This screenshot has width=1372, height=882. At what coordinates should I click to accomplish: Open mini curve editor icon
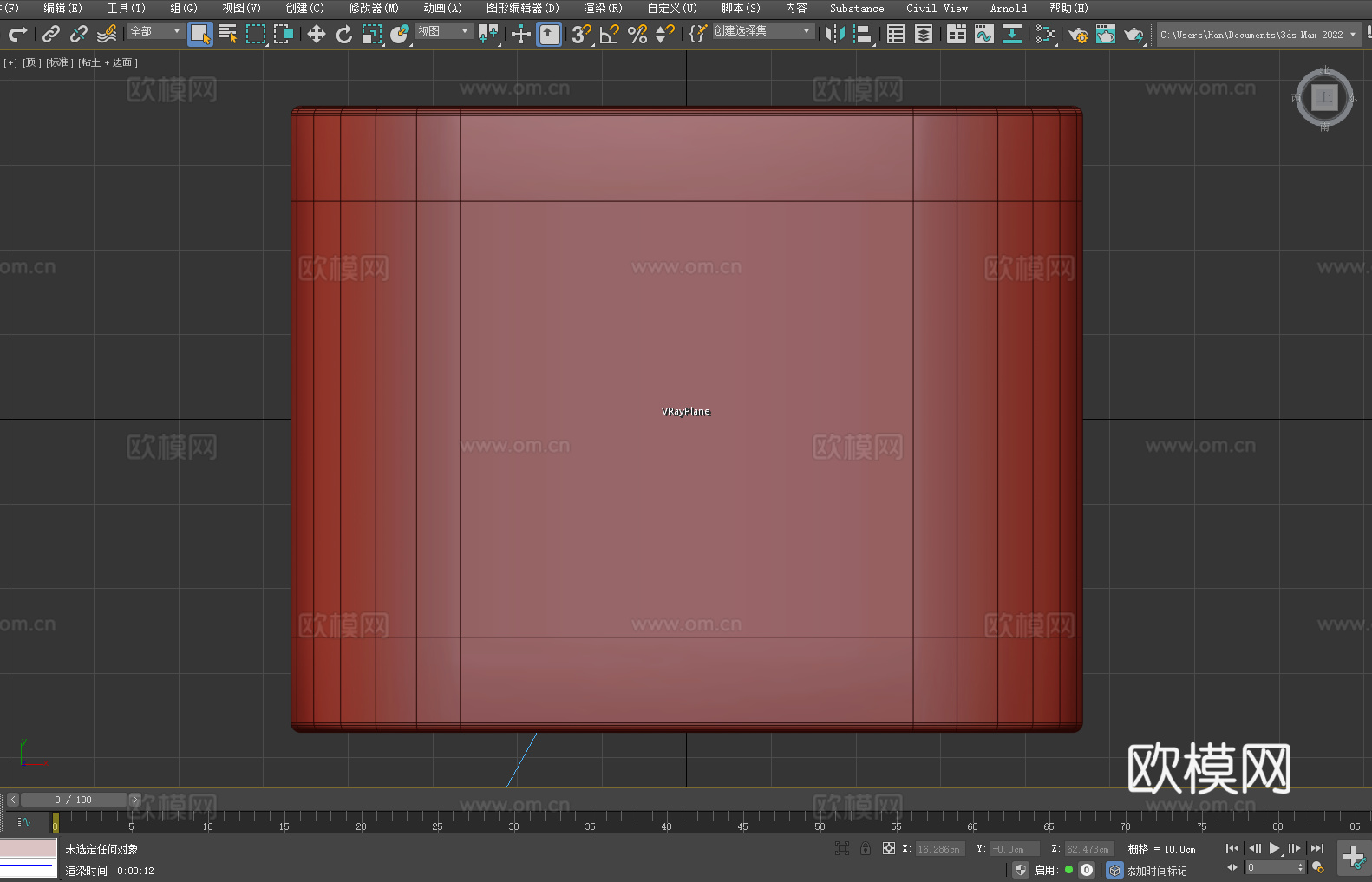(24, 822)
